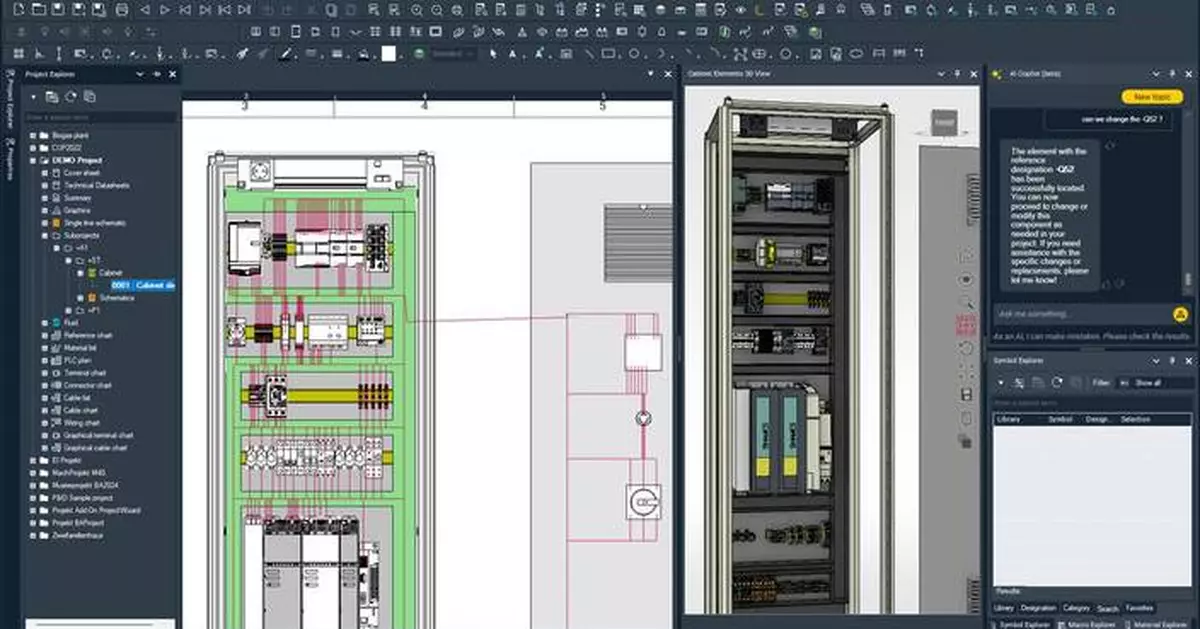
Task: Click the white color swatch in the toolbar
Action: 387,52
